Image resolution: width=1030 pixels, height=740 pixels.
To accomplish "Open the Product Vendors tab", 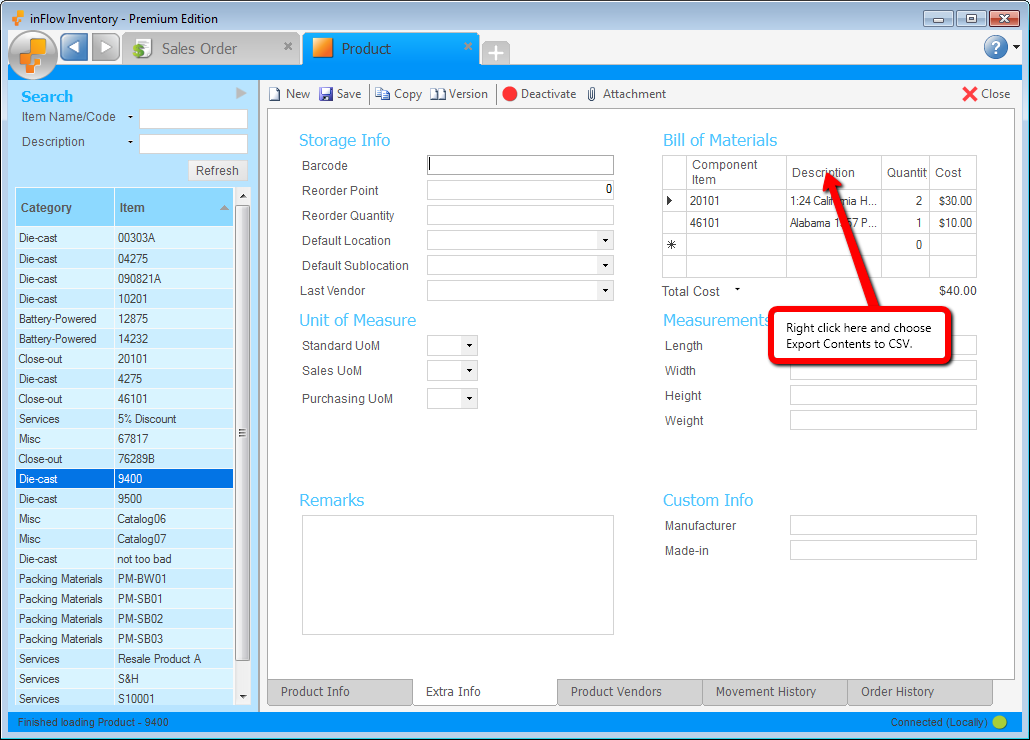I will pyautogui.click(x=630, y=692).
